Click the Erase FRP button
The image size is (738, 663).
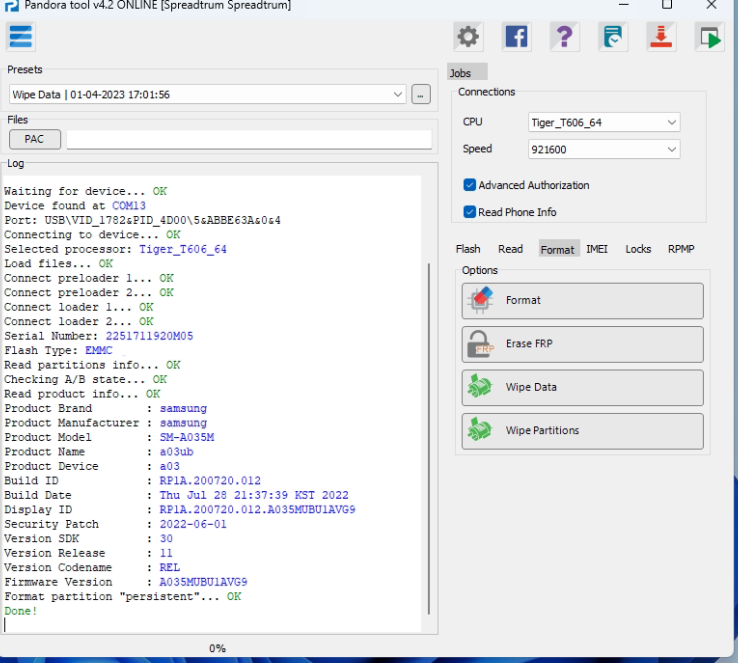coord(583,344)
